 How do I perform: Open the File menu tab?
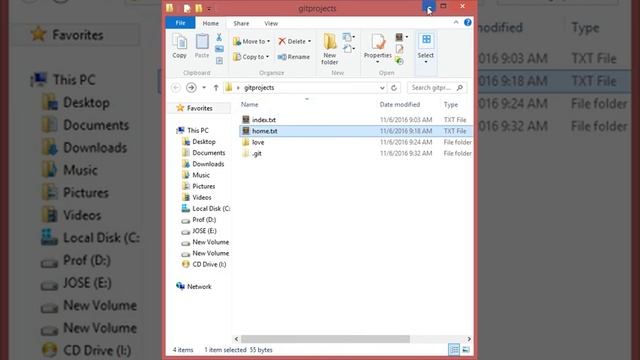click(x=180, y=23)
